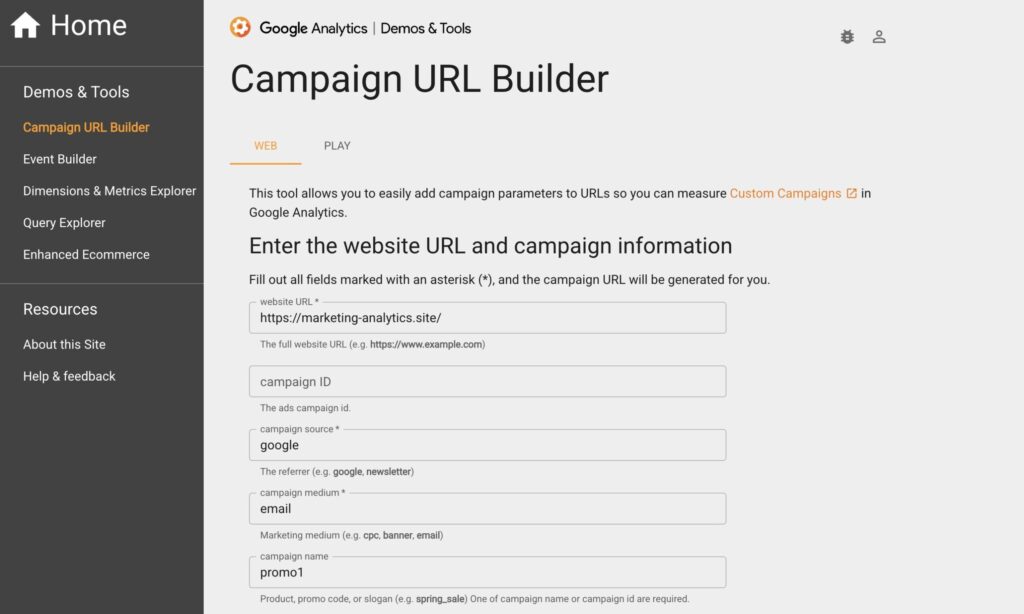
Task: Follow the Custom Campaigns link
Action: pyautogui.click(x=785, y=193)
